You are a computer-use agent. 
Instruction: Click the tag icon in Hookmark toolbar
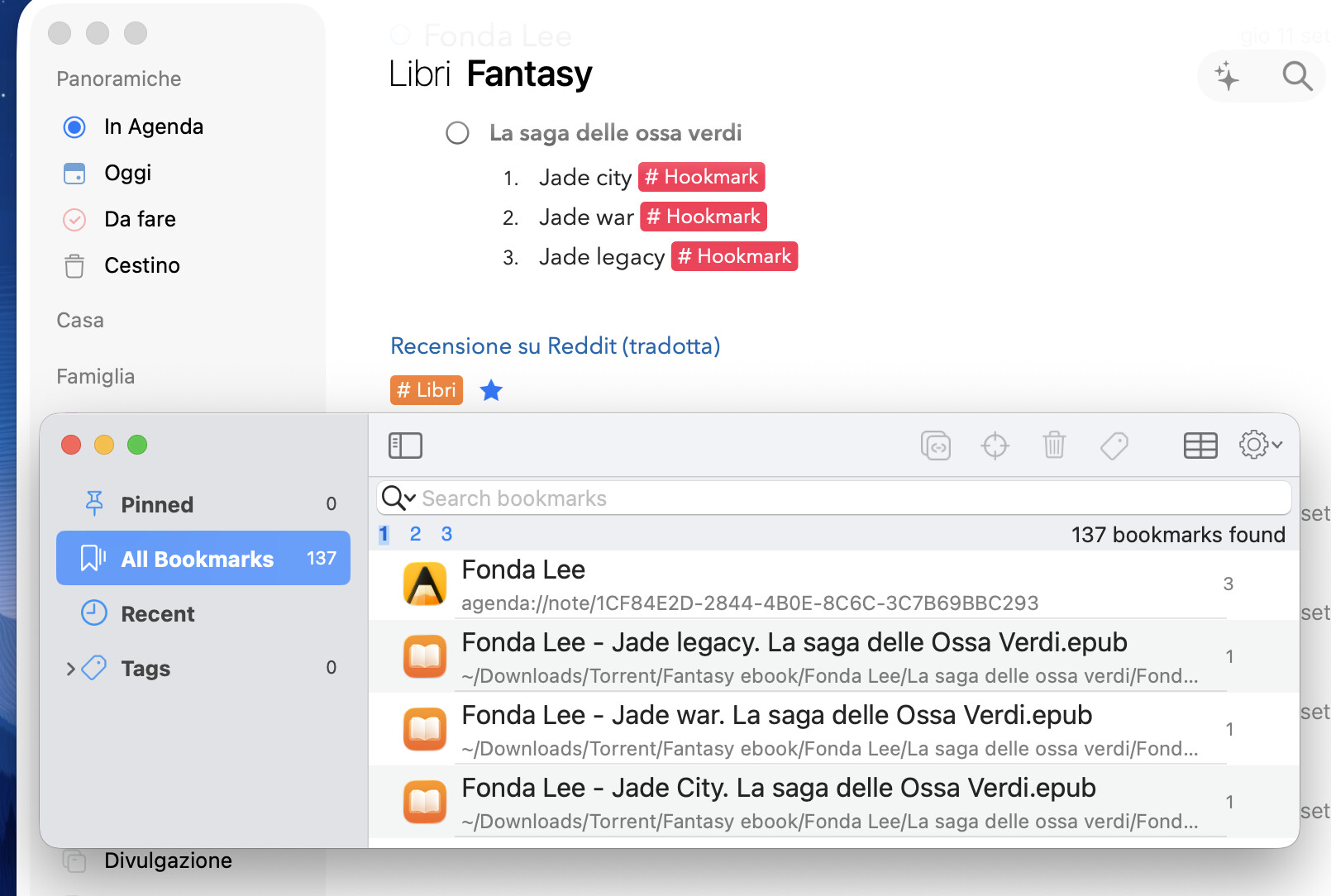click(1114, 446)
